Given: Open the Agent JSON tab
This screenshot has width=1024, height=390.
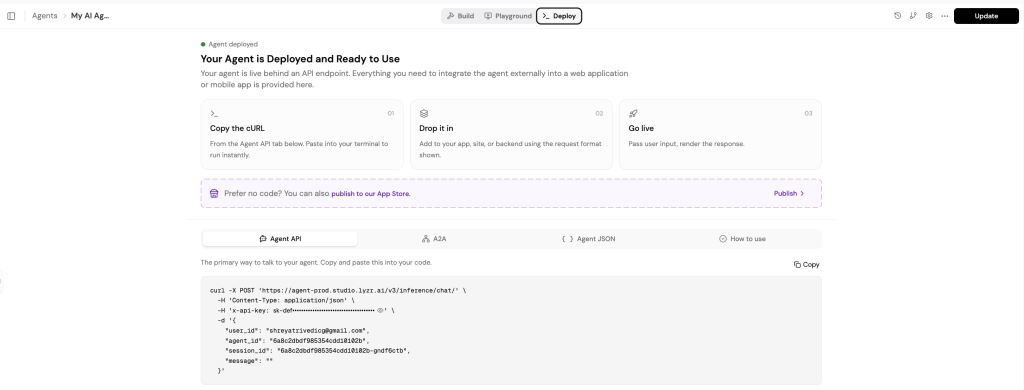Looking at the screenshot, I should 588,239.
